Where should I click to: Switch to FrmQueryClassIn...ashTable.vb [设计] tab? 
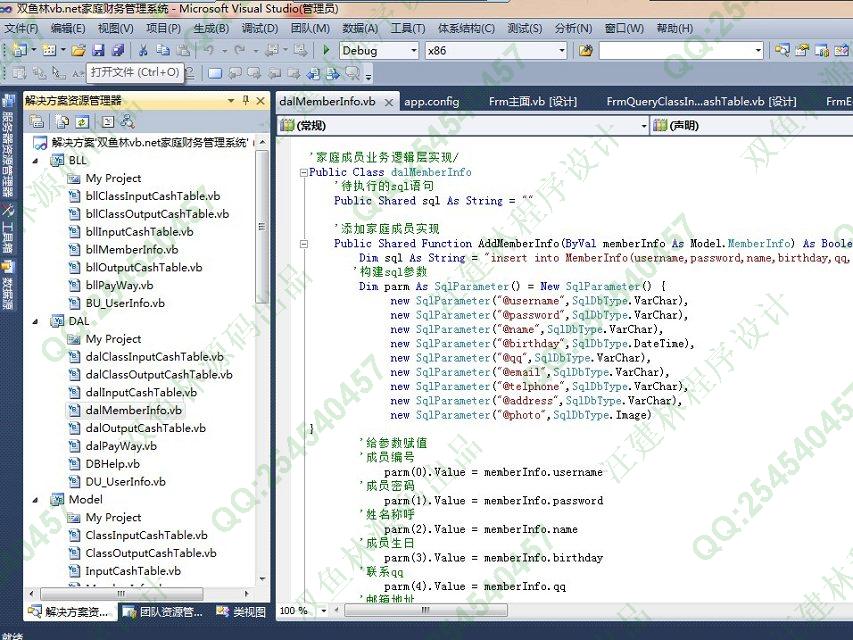tap(701, 102)
